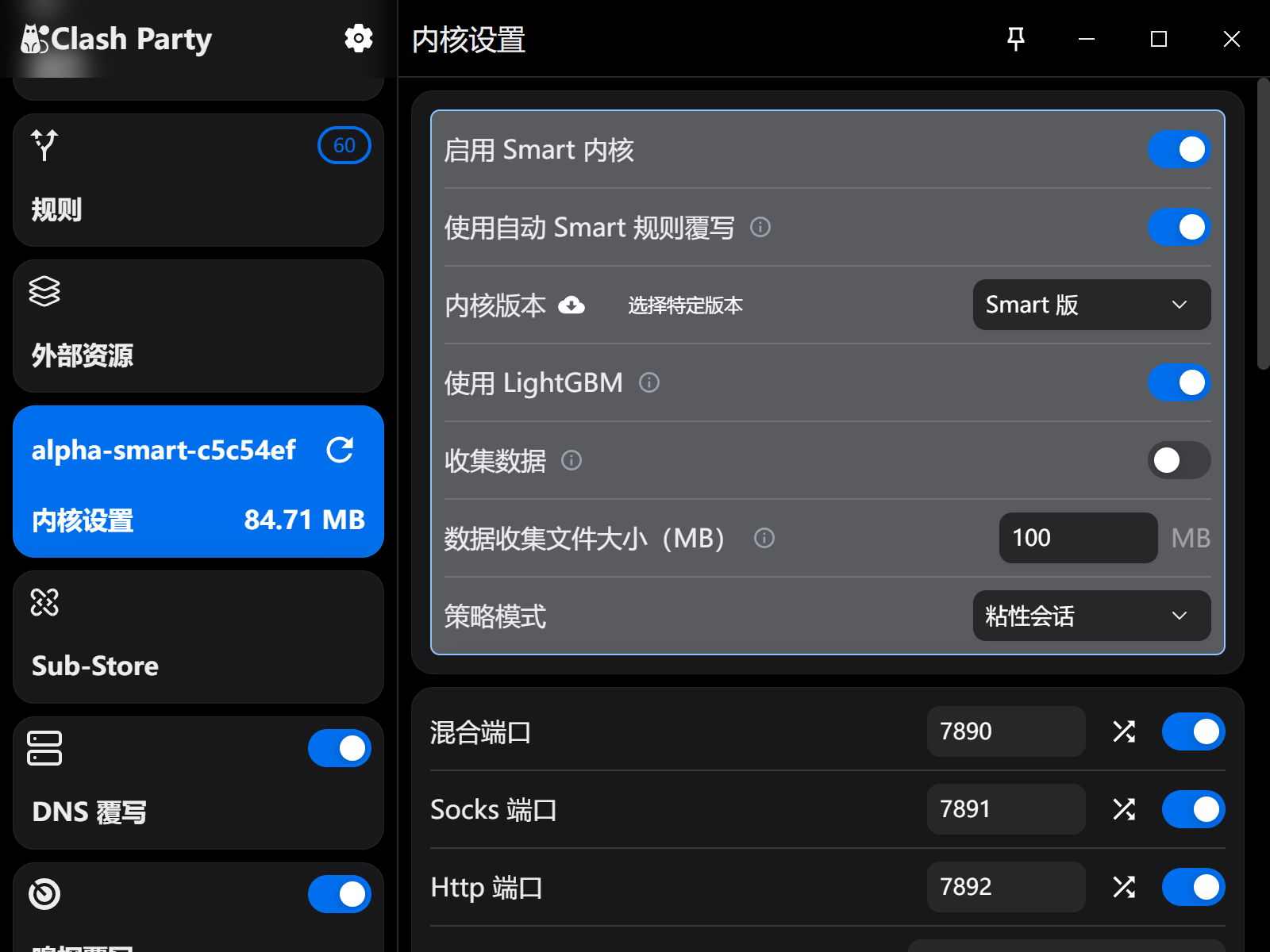
Task: Click the external resources layers icon
Action: (x=44, y=291)
